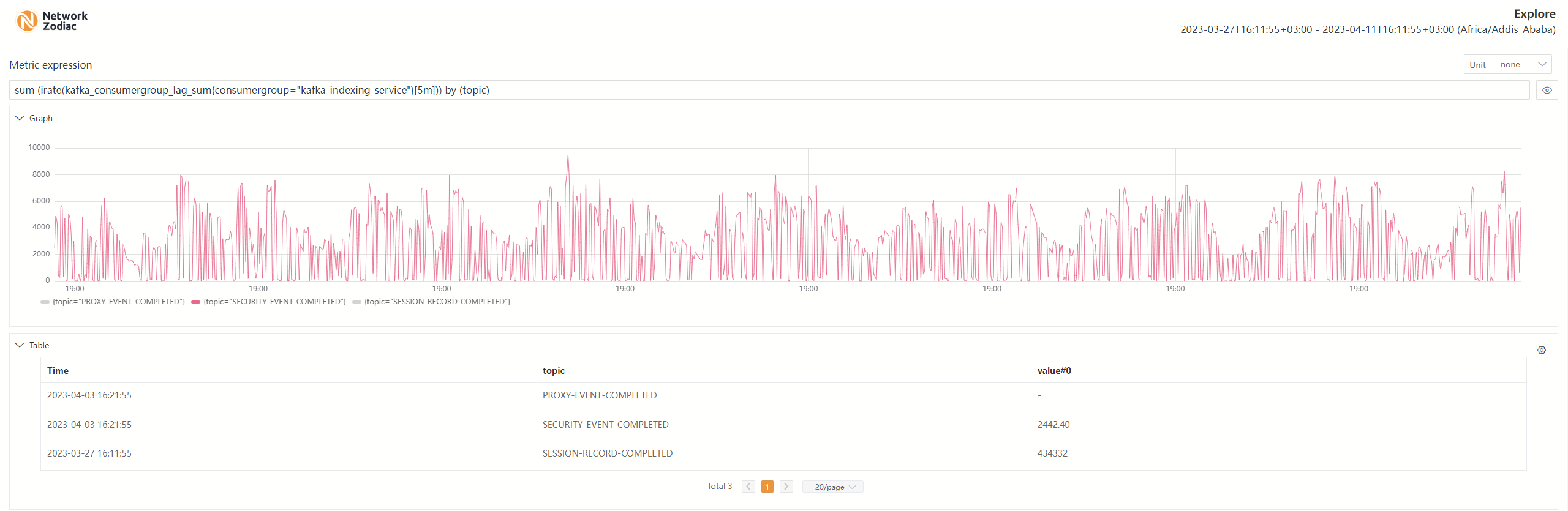The height and width of the screenshot is (511, 1568).
Task: Go to next page arrow in pagination
Action: click(x=786, y=487)
